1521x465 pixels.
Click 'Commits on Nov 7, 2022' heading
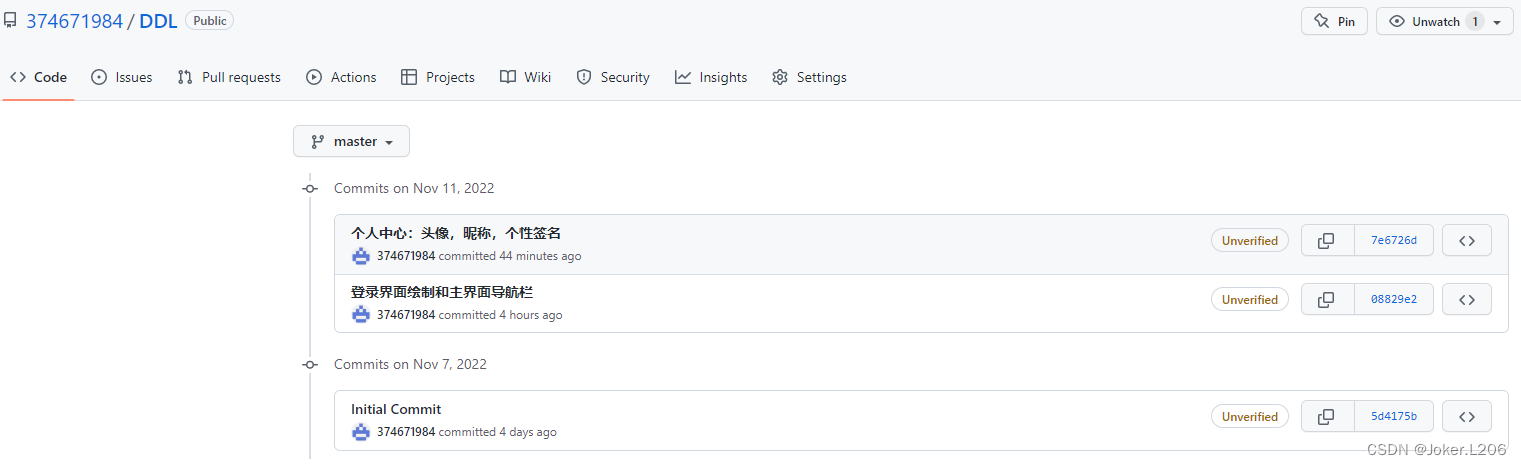(x=410, y=364)
